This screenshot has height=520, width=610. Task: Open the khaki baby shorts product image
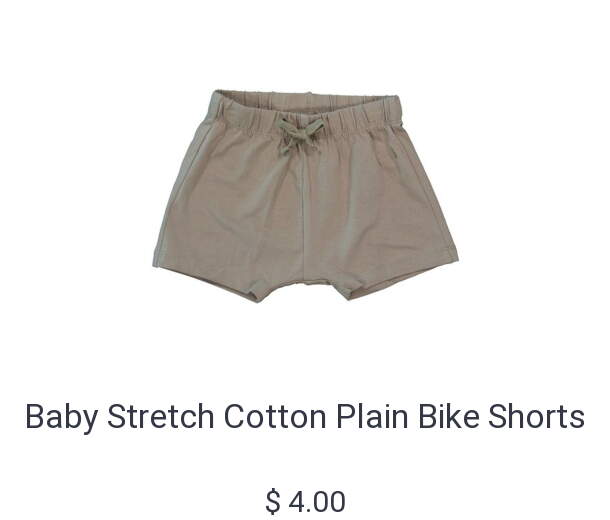[x=305, y=196]
